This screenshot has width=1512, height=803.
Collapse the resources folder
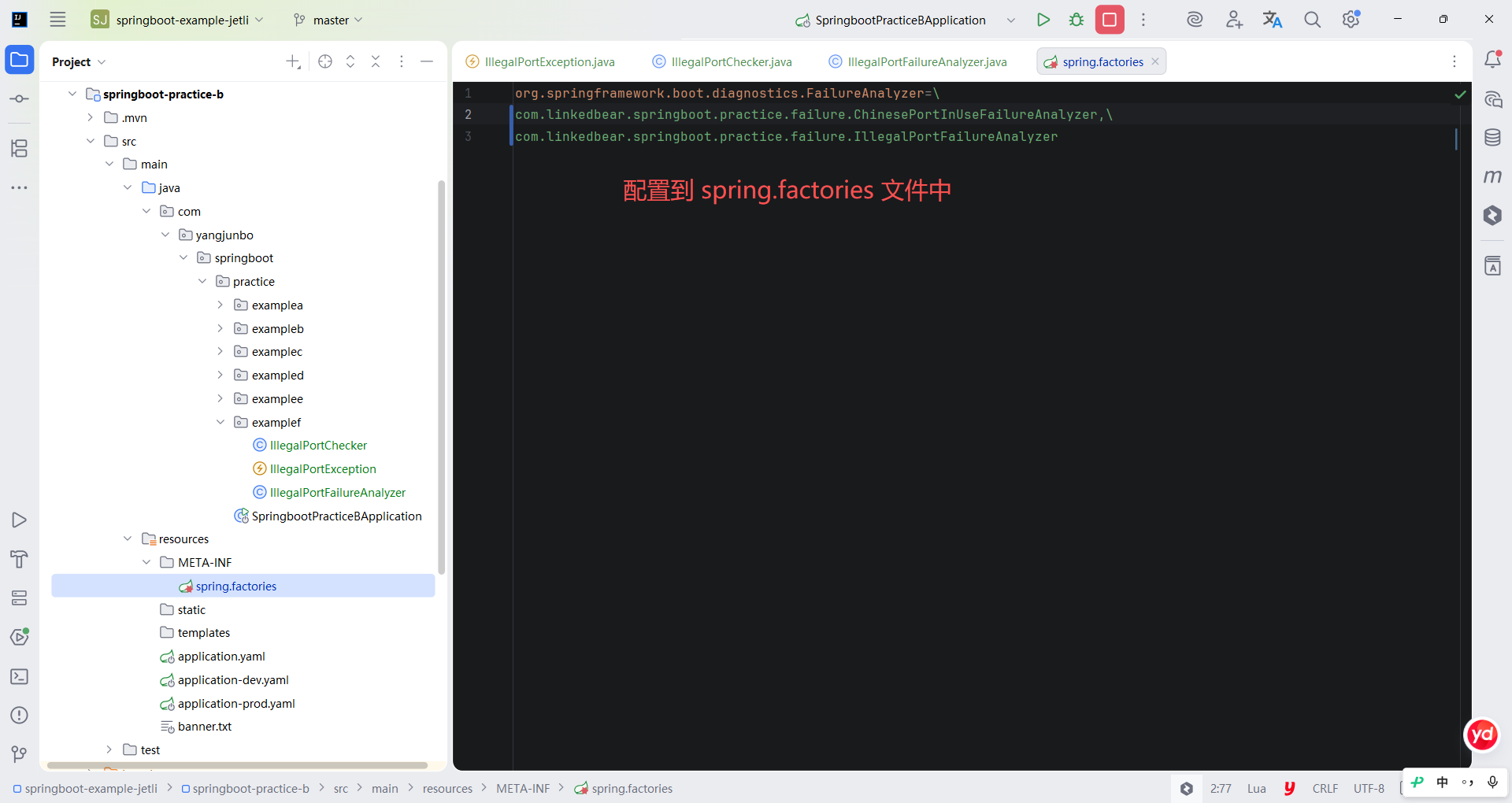coord(128,538)
